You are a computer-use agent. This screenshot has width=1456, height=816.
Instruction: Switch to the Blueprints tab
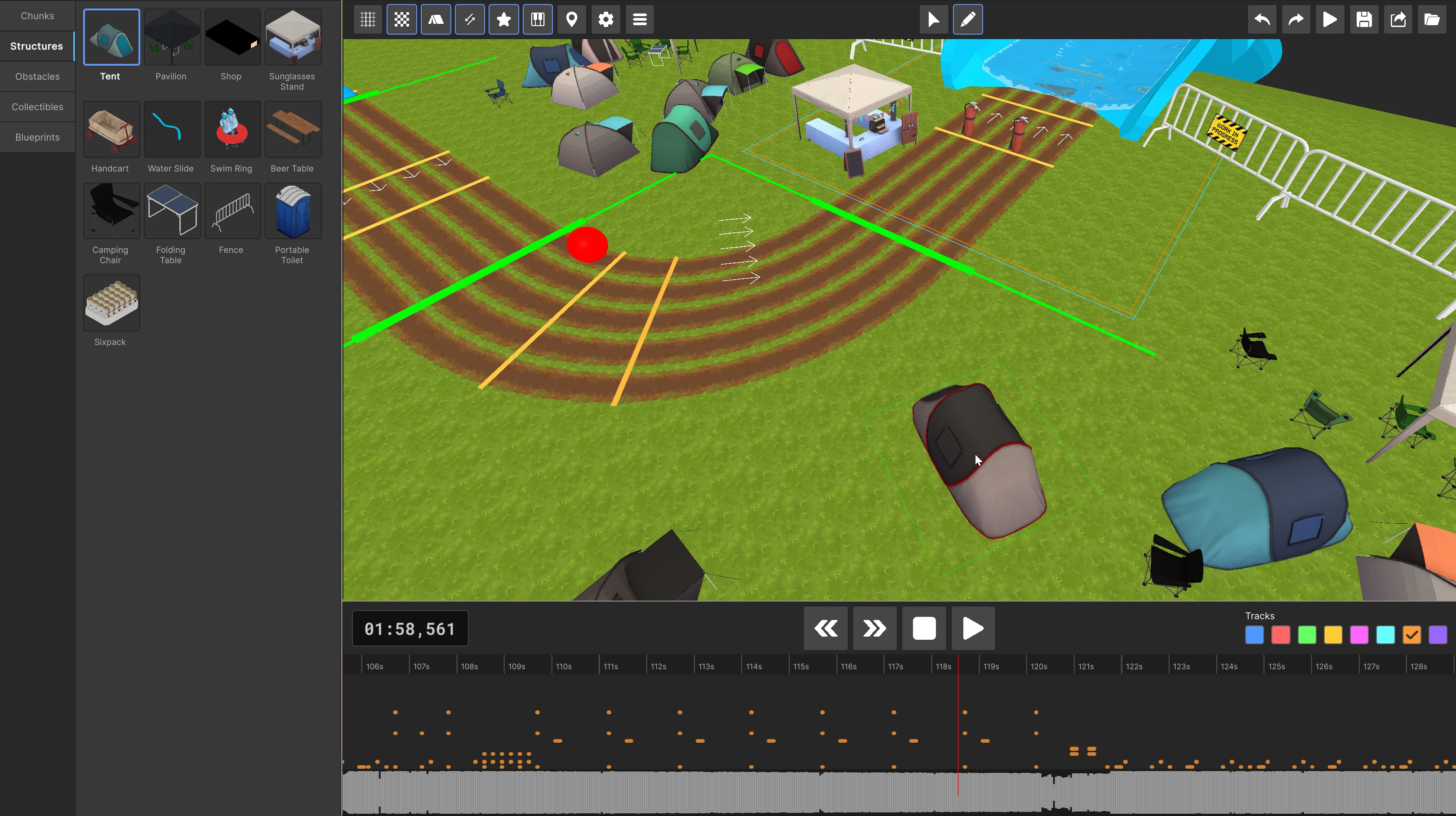click(37, 138)
